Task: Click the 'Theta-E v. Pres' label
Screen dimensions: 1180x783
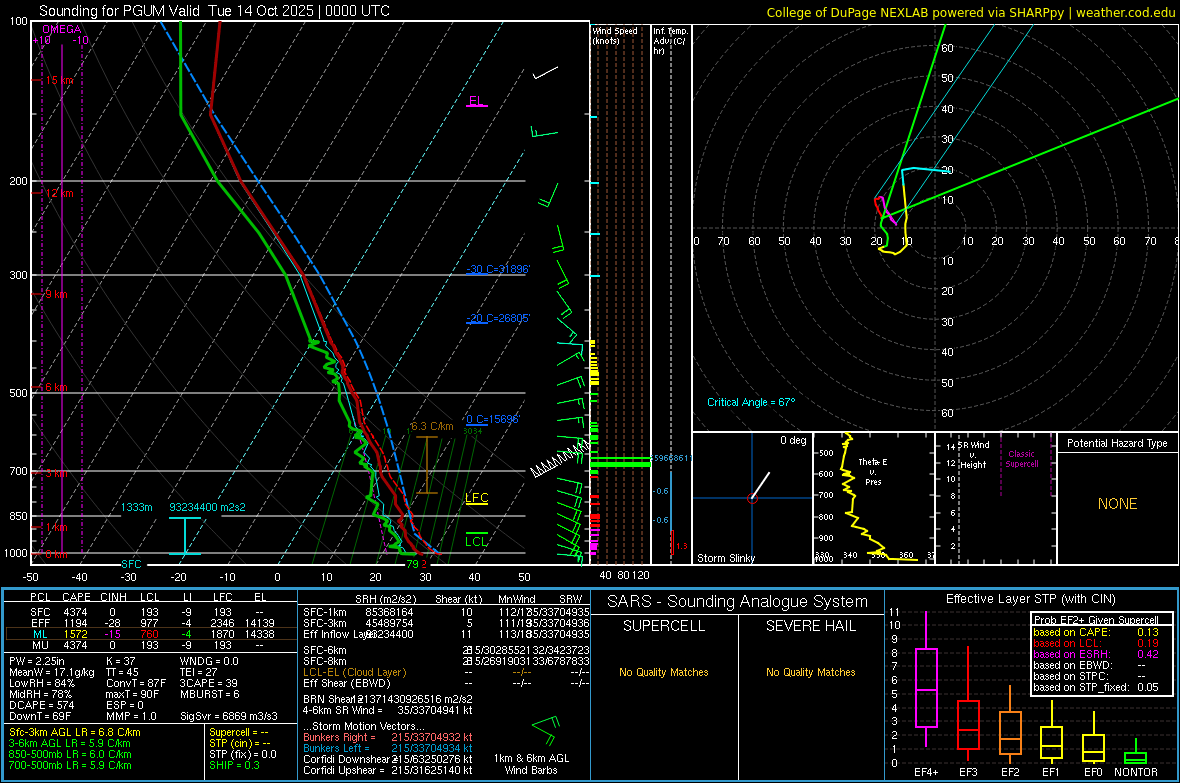Action: click(x=873, y=471)
